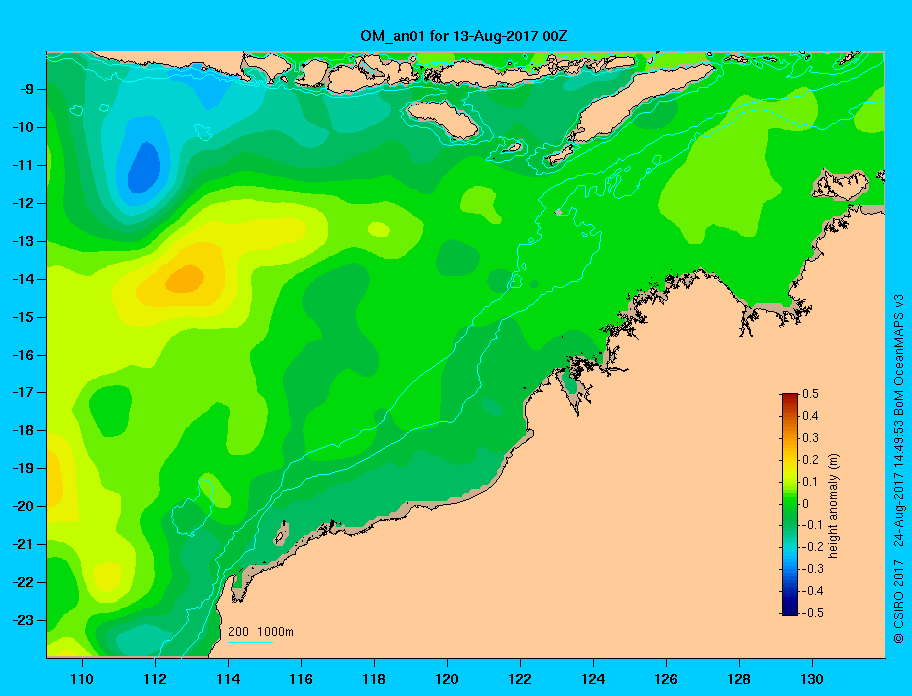Click the '-0.5' colorbar tick label
Image resolution: width=912 pixels, height=696 pixels.
point(813,613)
